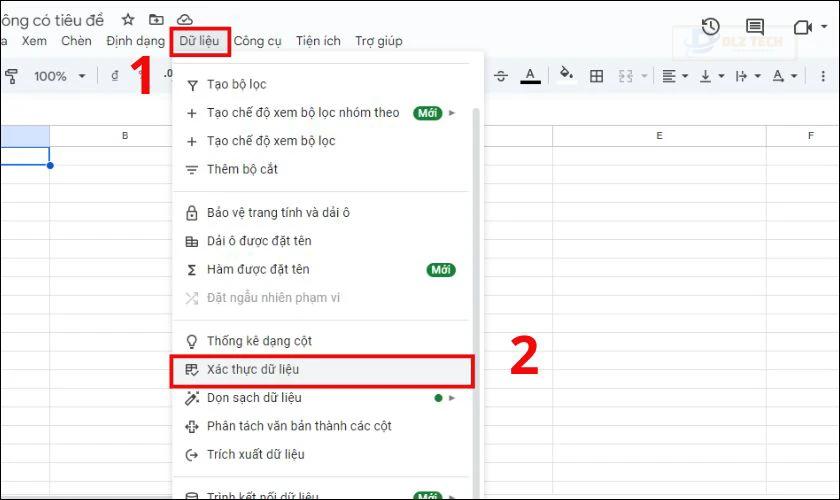Apply currency format with đ icon
This screenshot has height=500, width=840.
(115, 76)
